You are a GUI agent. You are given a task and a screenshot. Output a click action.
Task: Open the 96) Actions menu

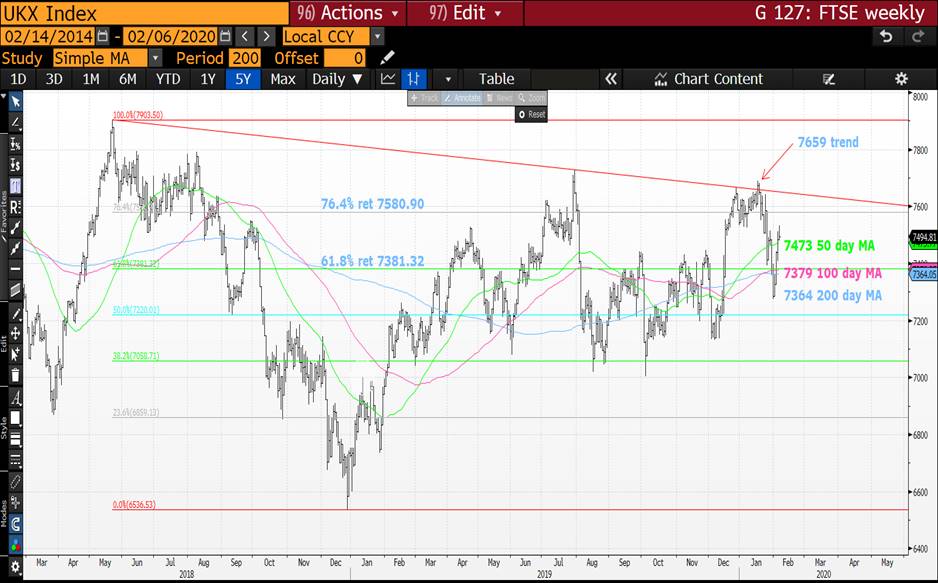[348, 13]
